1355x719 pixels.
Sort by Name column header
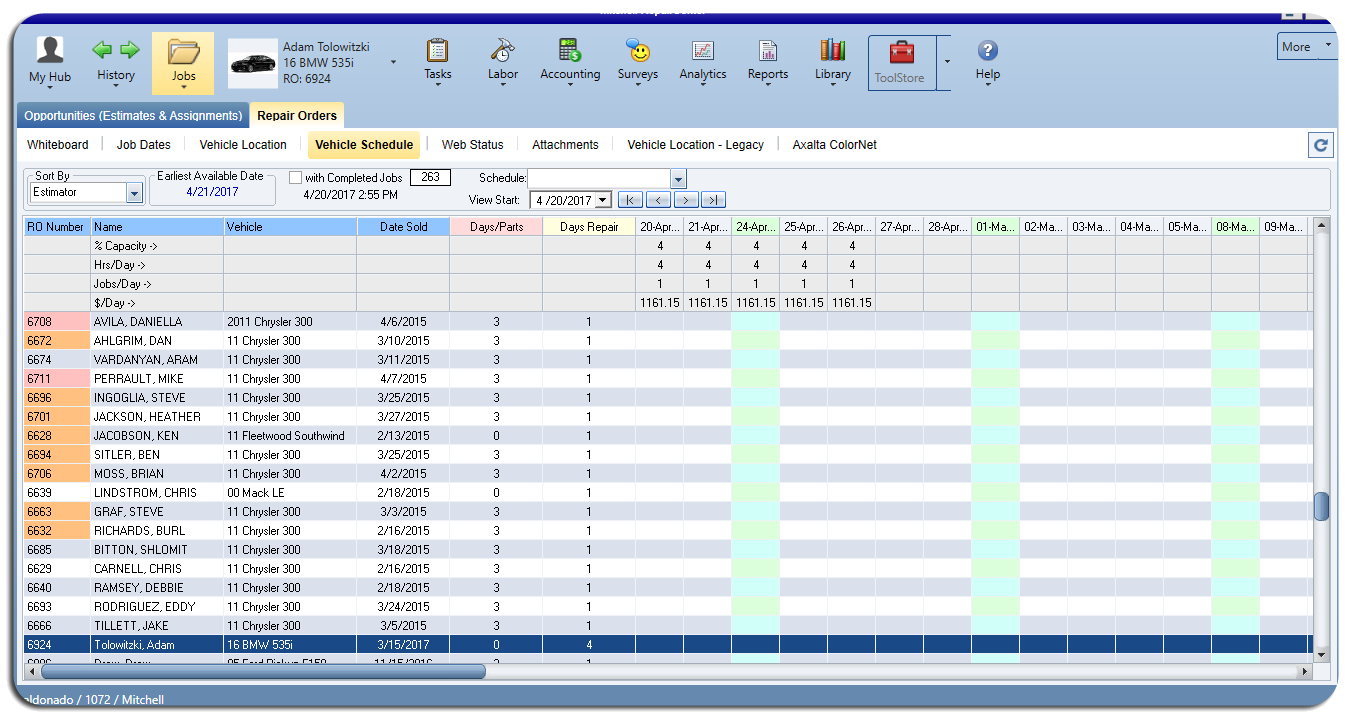(x=157, y=227)
